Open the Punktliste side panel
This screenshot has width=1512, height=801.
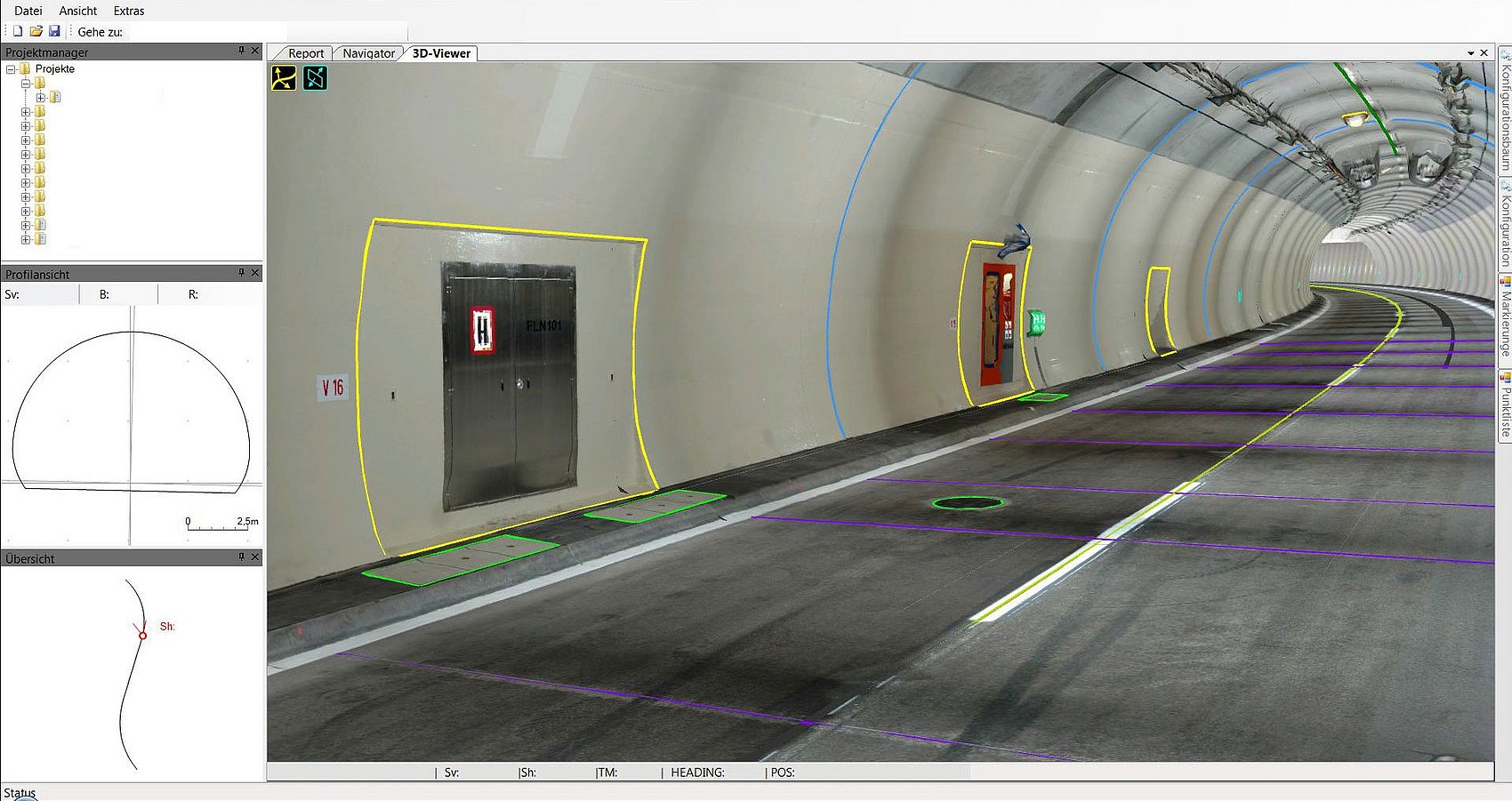tap(1505, 405)
